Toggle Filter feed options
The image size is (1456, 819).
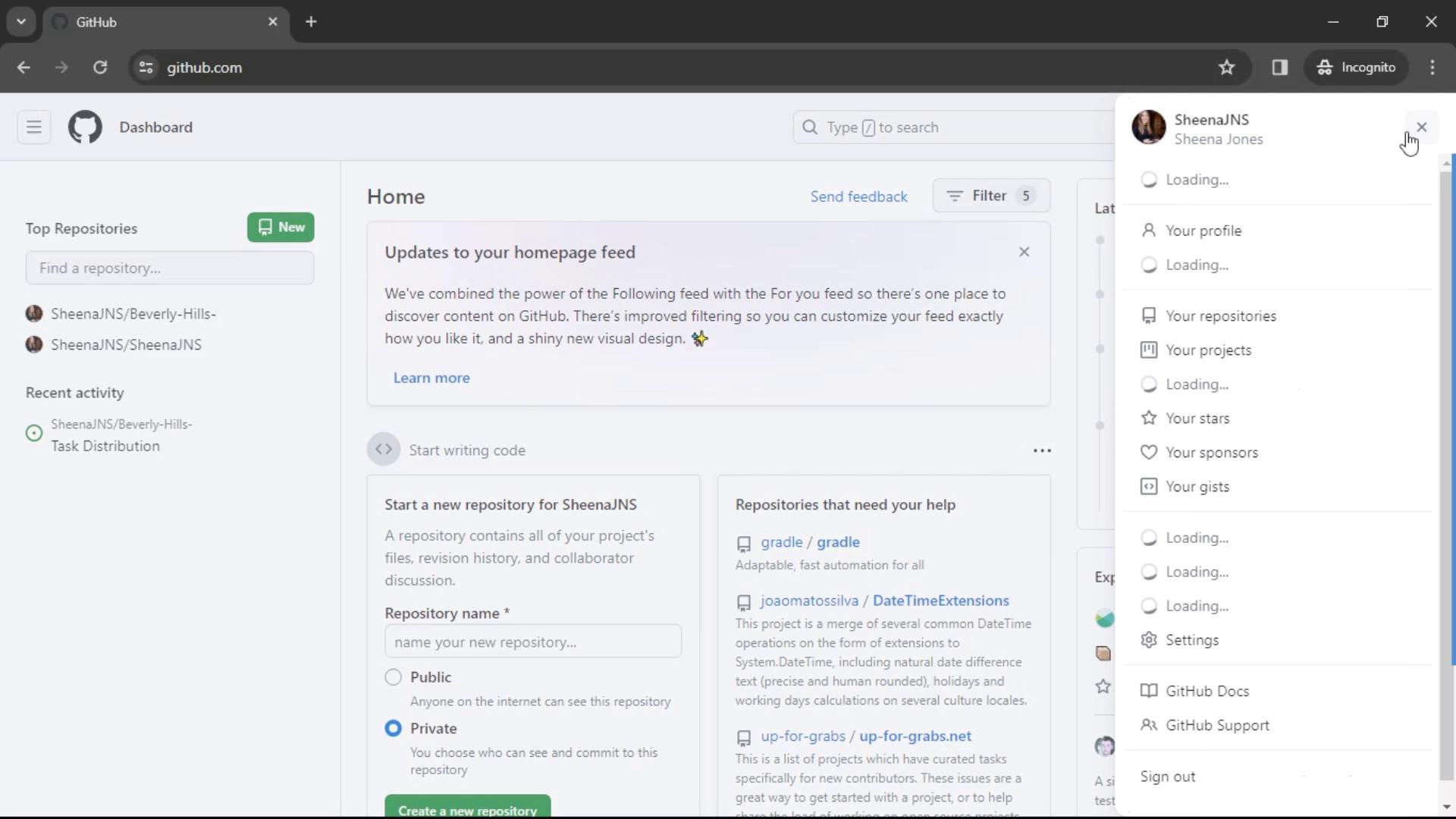click(988, 195)
